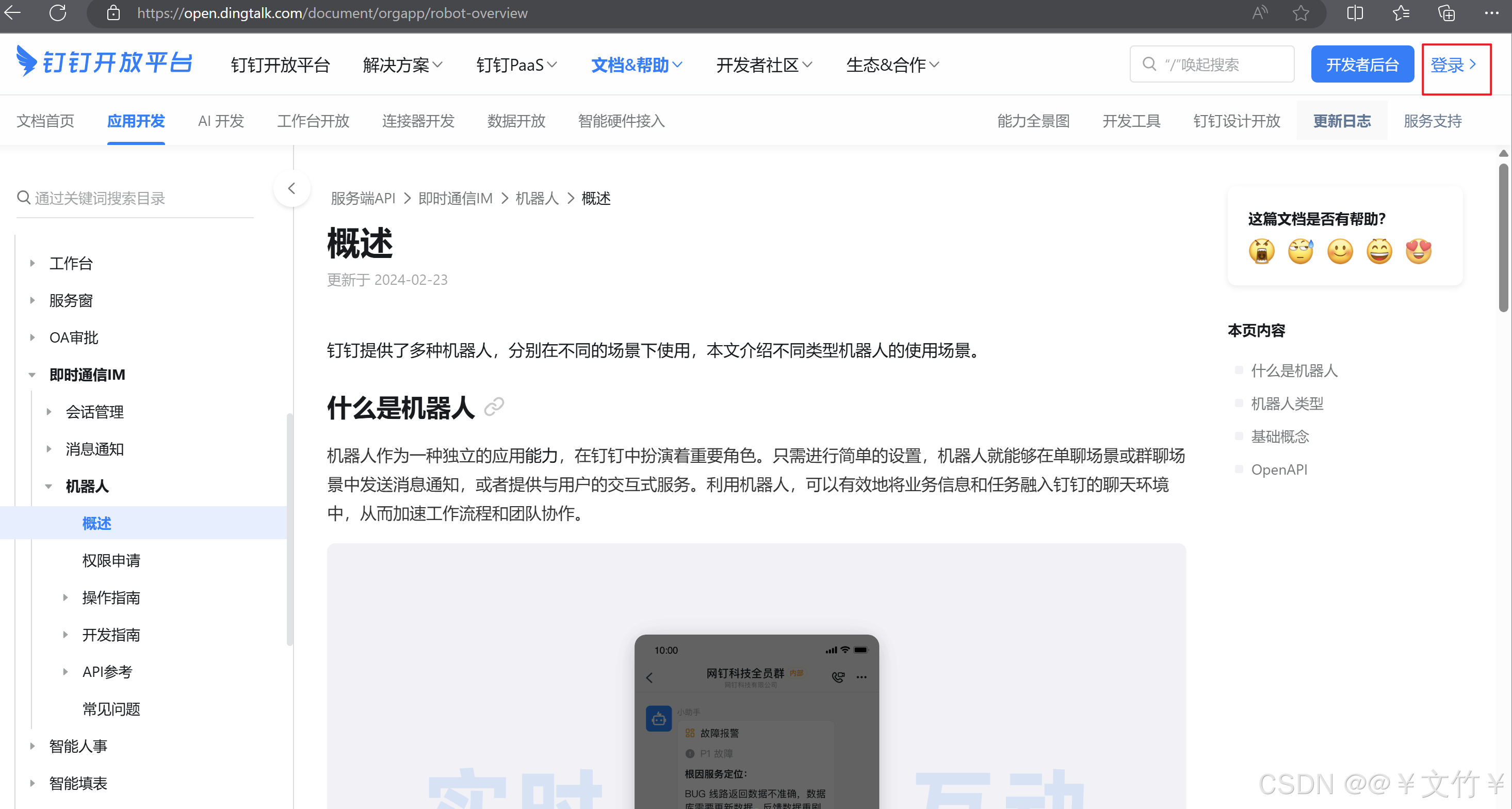The width and height of the screenshot is (1512, 809).
Task: Focus the 通过关键词搜索目录 input
Action: tap(135, 198)
